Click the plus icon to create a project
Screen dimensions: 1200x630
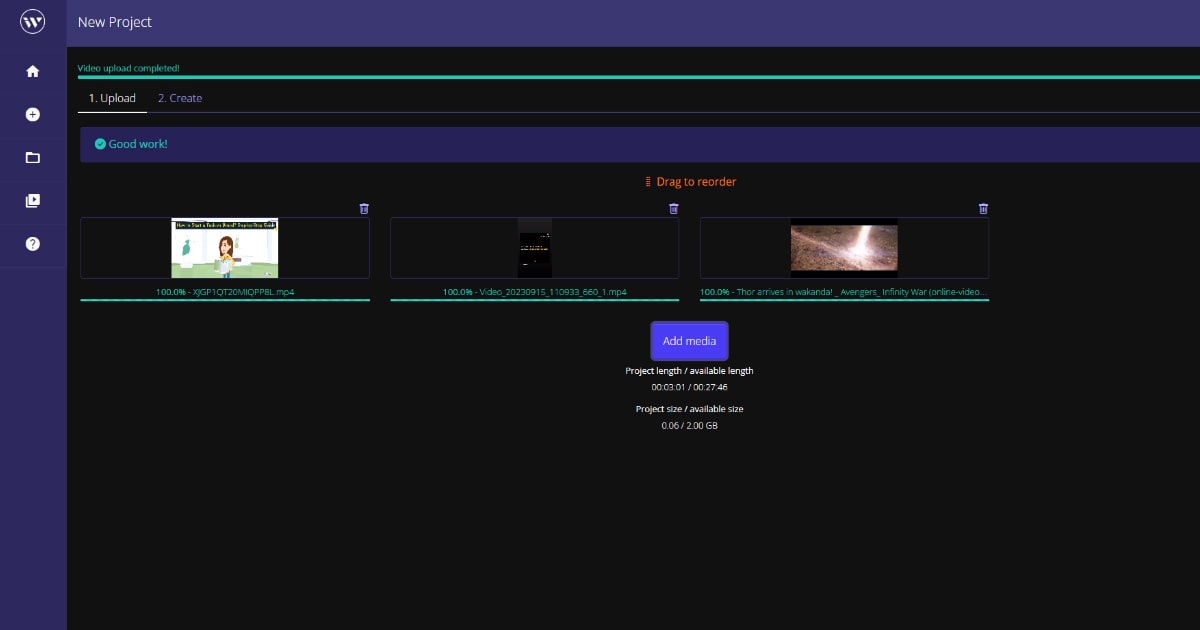point(33,115)
